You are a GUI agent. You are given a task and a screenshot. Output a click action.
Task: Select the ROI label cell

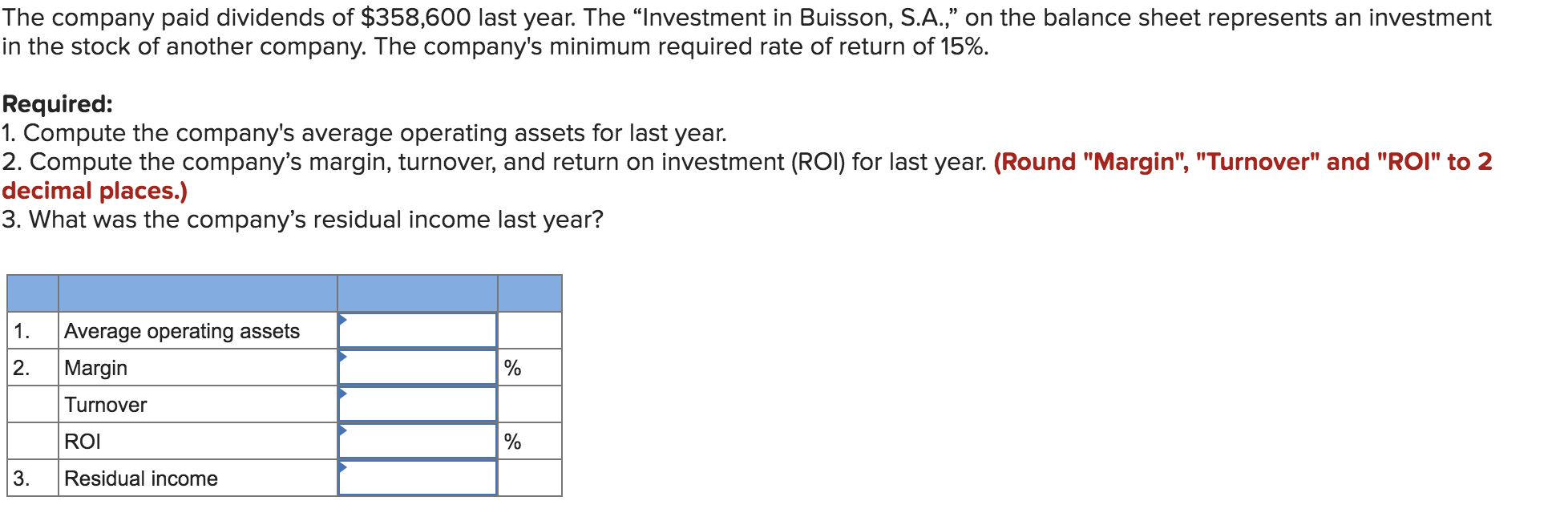[83, 441]
